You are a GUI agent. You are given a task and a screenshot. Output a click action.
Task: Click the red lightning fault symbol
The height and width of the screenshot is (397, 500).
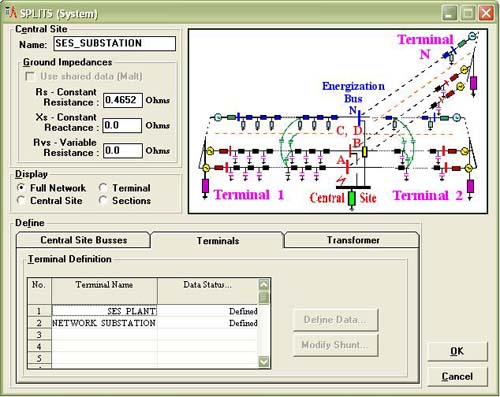tap(341, 180)
